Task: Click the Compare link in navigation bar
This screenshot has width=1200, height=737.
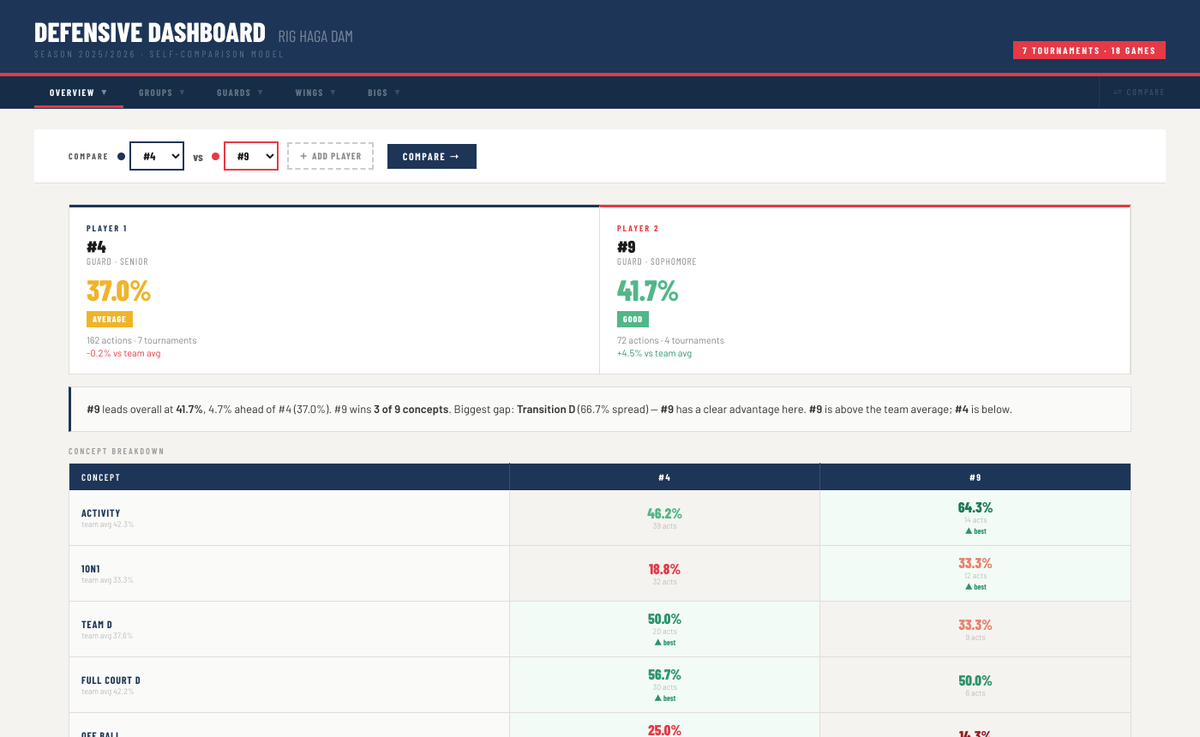Action: [x=1138, y=93]
